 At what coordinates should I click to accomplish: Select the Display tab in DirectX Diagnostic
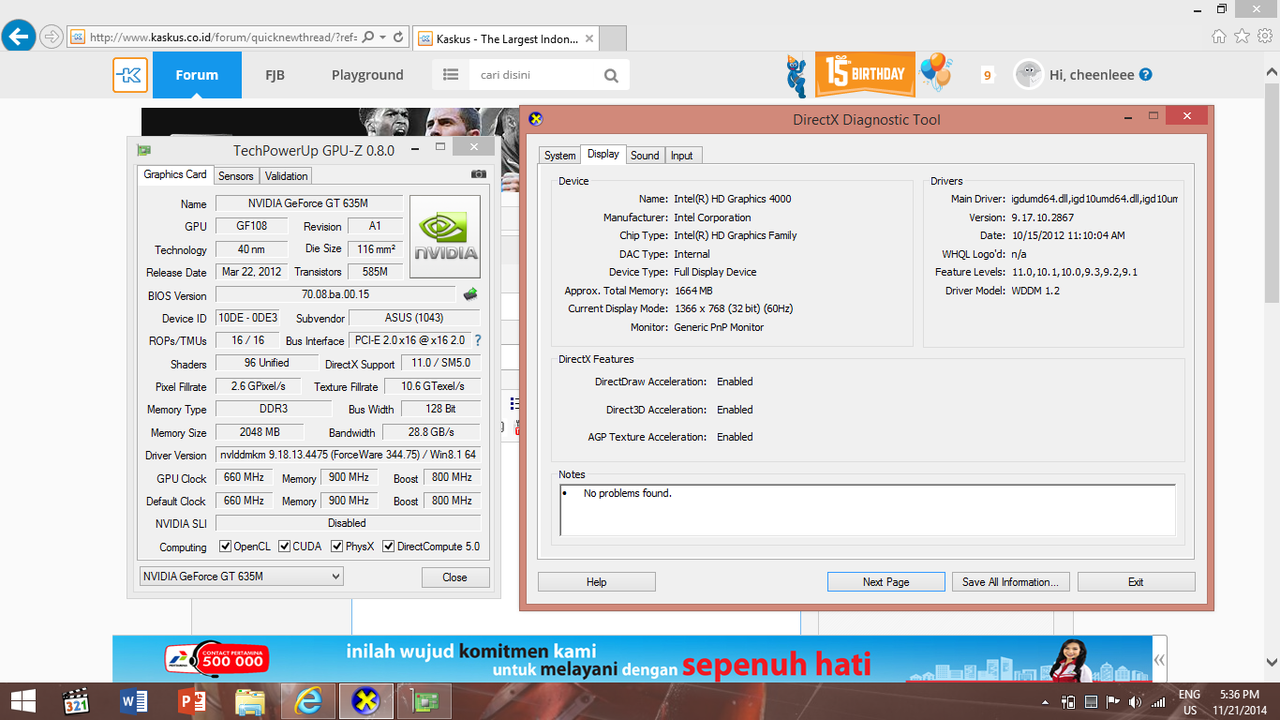point(603,154)
